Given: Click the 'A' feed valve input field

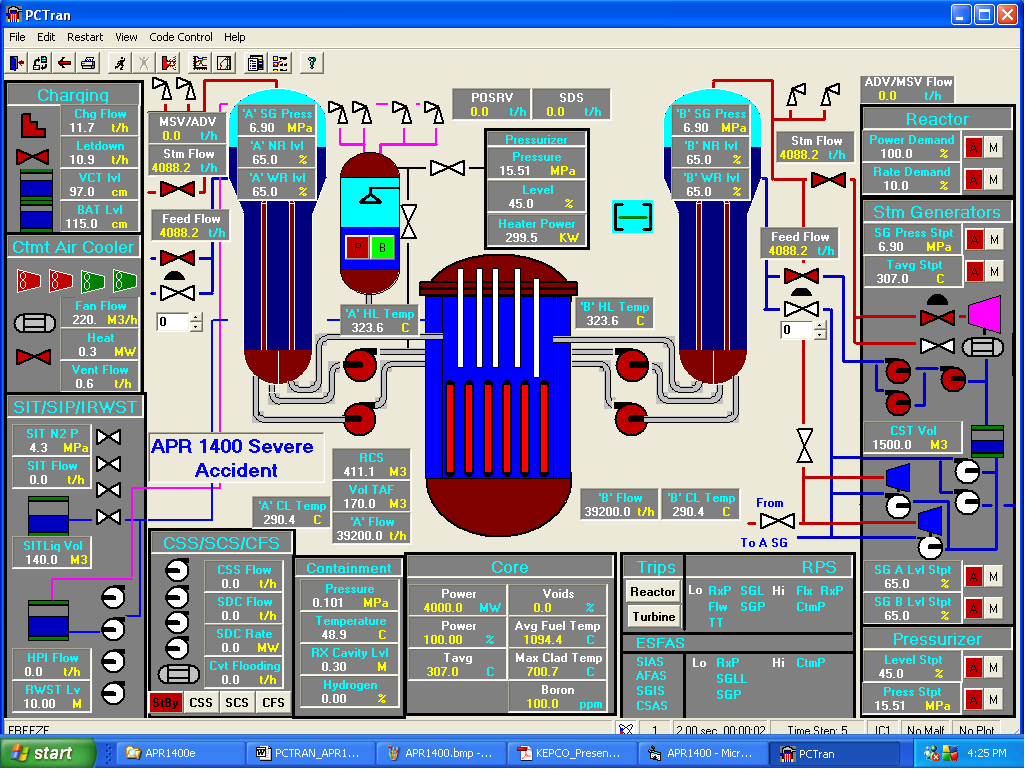Looking at the screenshot, I should (x=174, y=322).
